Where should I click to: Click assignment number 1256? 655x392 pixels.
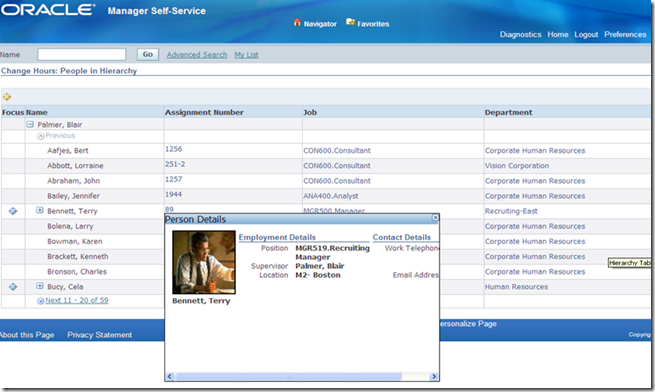click(x=173, y=149)
